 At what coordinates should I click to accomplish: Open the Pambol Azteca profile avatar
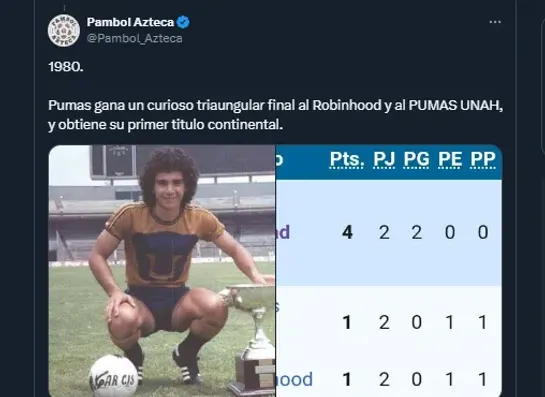pyautogui.click(x=64, y=30)
